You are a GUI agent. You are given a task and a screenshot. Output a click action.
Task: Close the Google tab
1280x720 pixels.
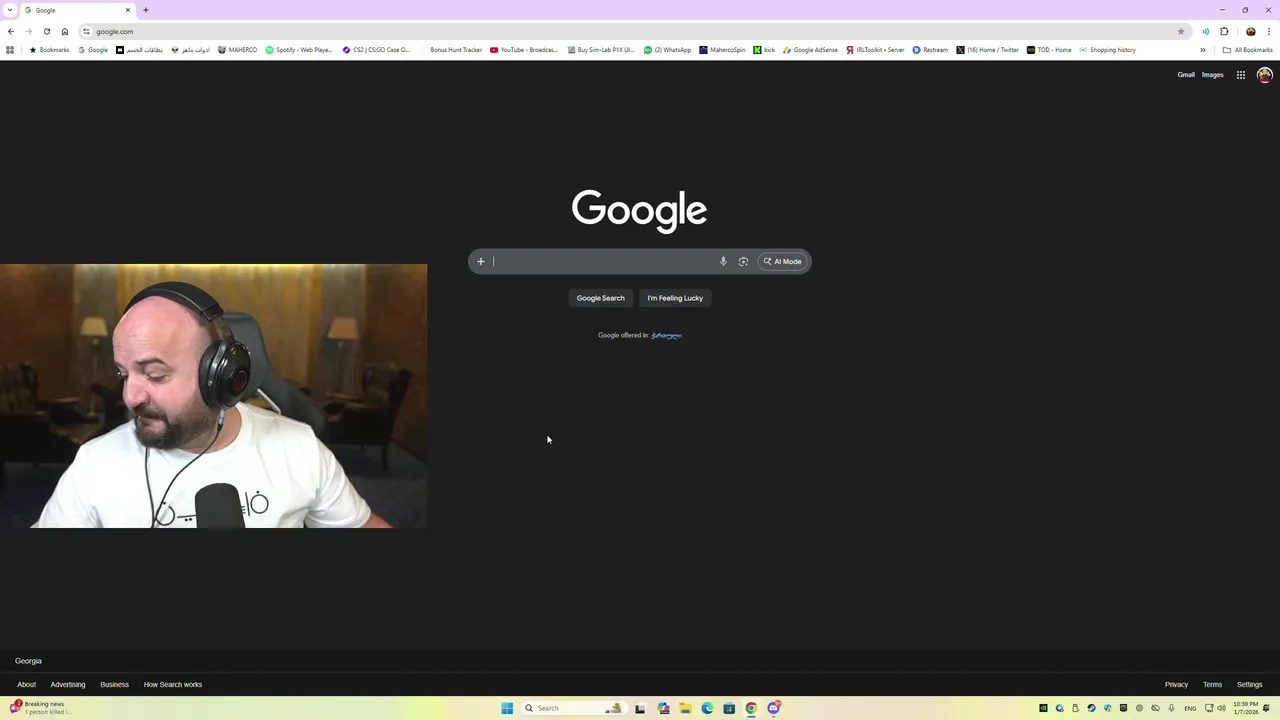click(127, 10)
